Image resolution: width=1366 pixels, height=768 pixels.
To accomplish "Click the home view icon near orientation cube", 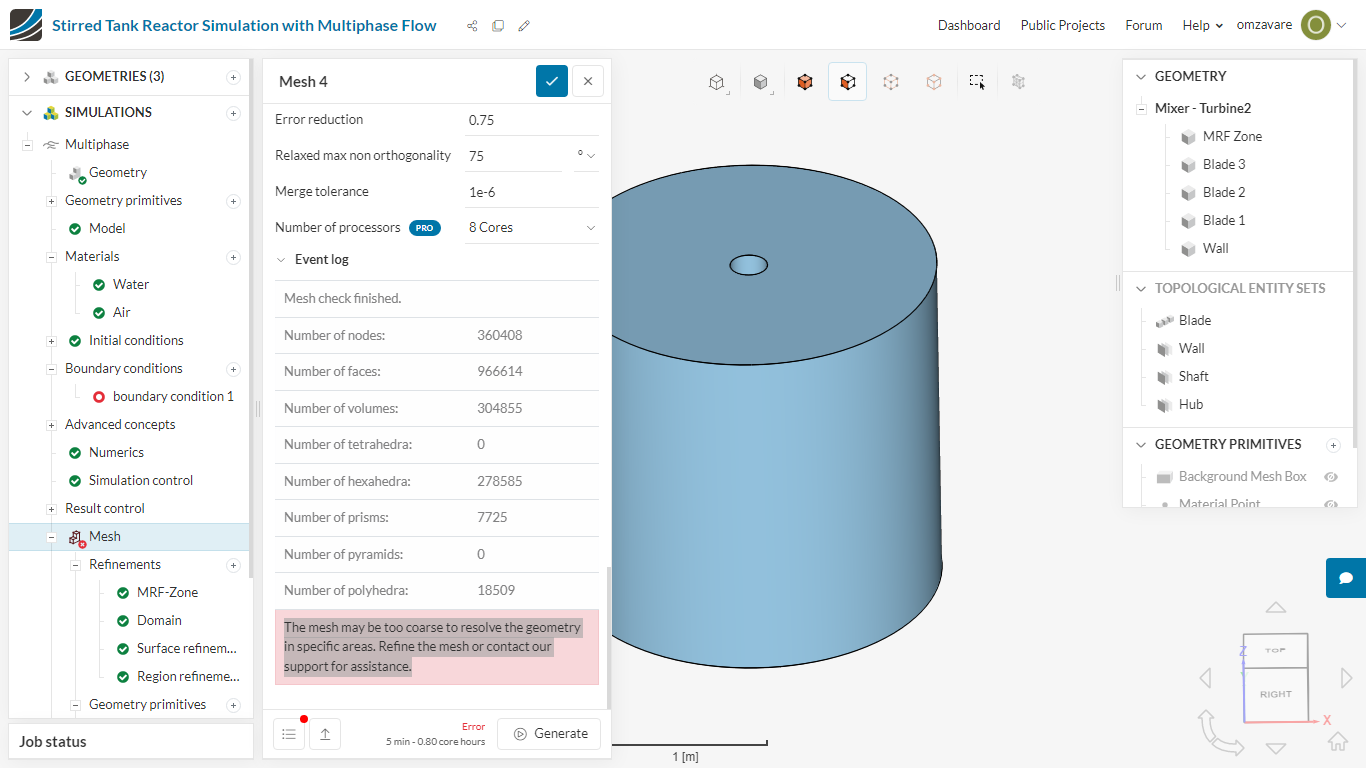I will point(1338,741).
